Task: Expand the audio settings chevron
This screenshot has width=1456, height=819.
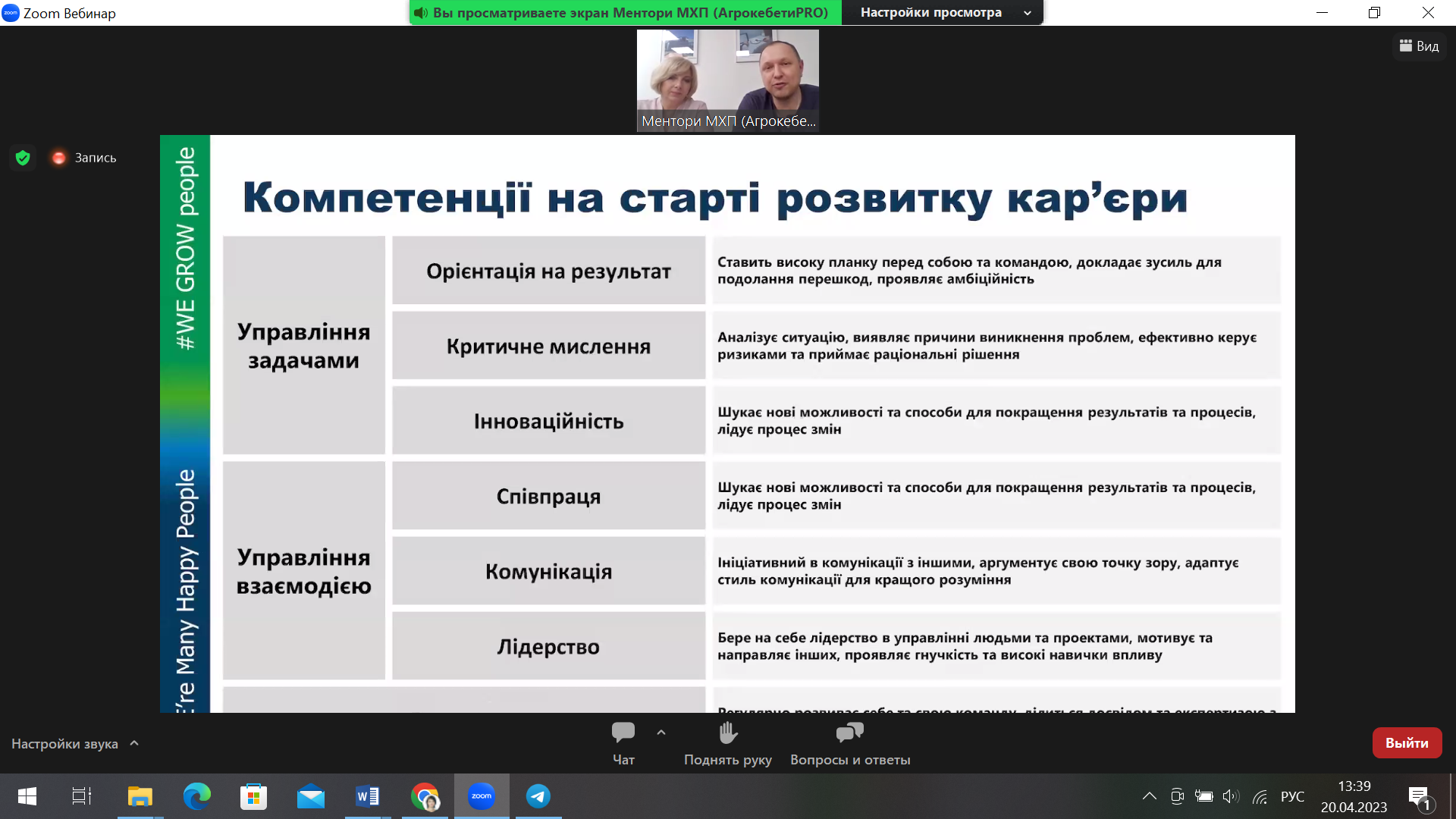Action: [134, 743]
